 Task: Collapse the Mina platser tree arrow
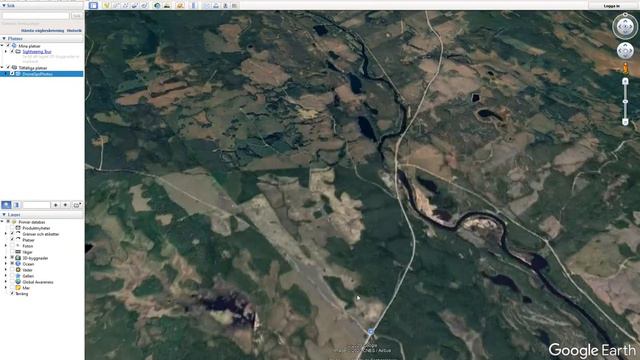2,46
